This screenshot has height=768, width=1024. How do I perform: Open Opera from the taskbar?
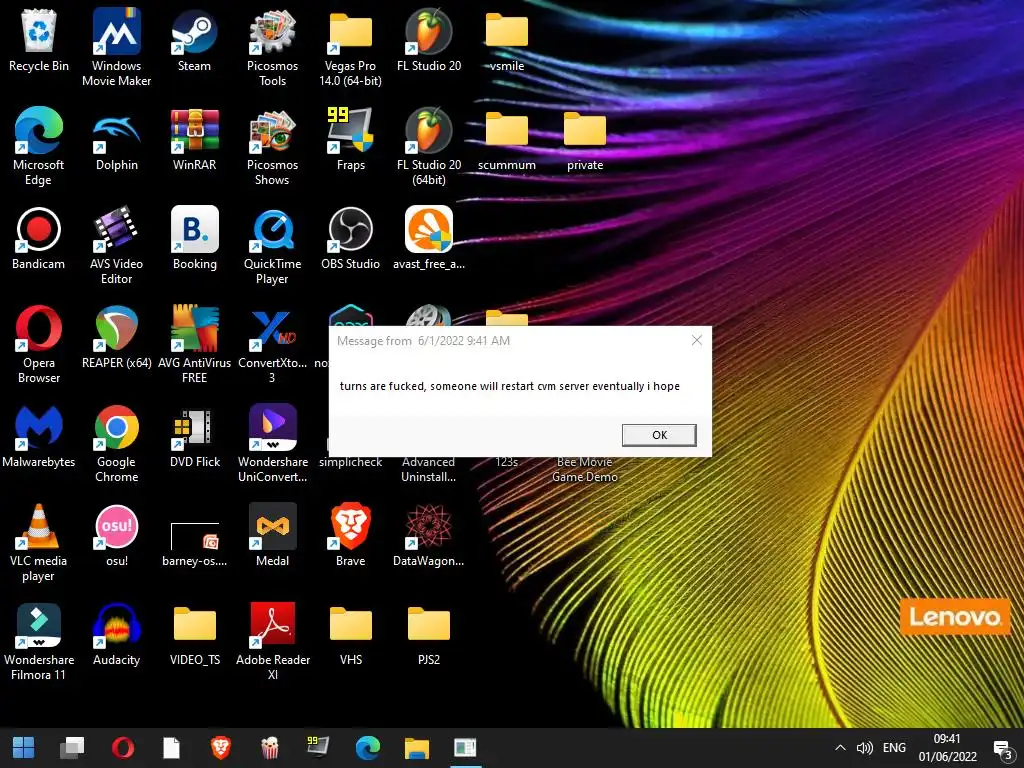(x=122, y=748)
